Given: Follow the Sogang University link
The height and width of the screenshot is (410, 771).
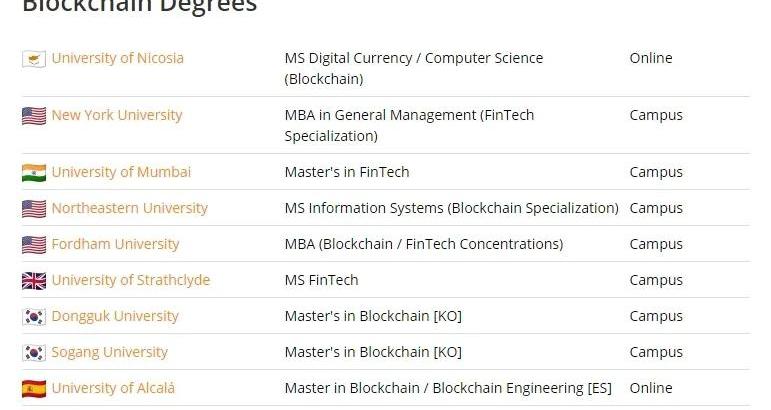Looking at the screenshot, I should (x=110, y=352).
